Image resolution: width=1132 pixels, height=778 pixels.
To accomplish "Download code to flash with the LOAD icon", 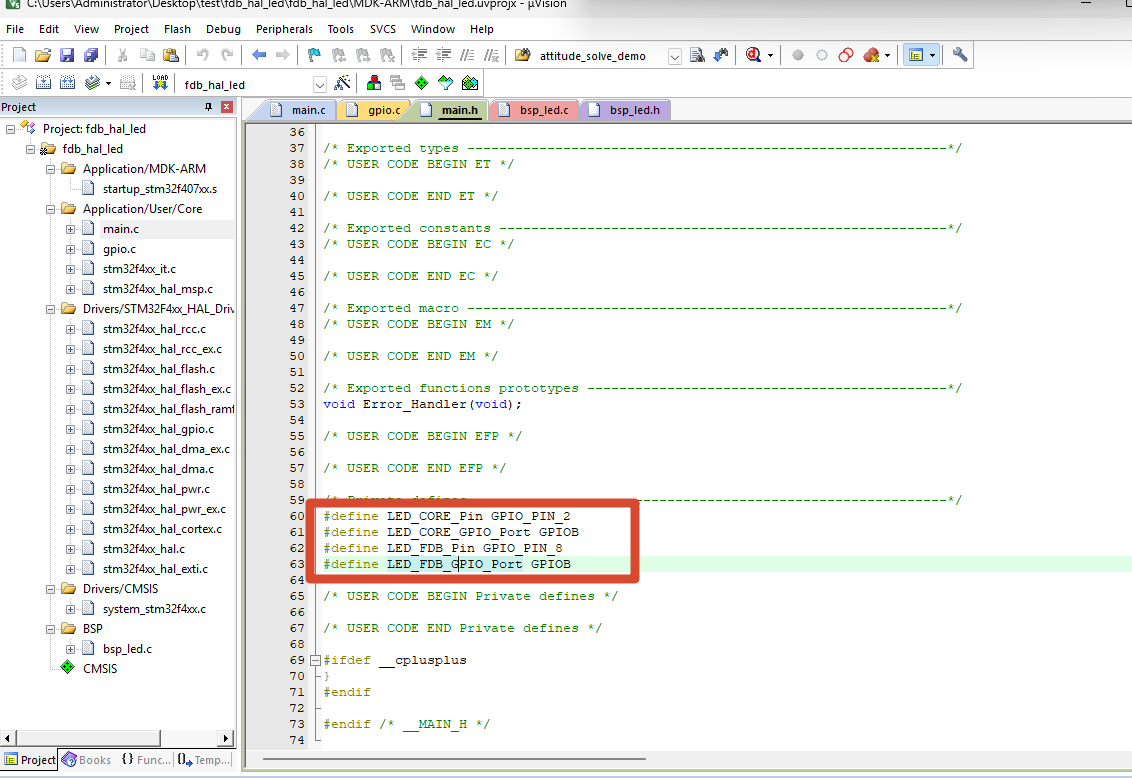I will click(160, 83).
